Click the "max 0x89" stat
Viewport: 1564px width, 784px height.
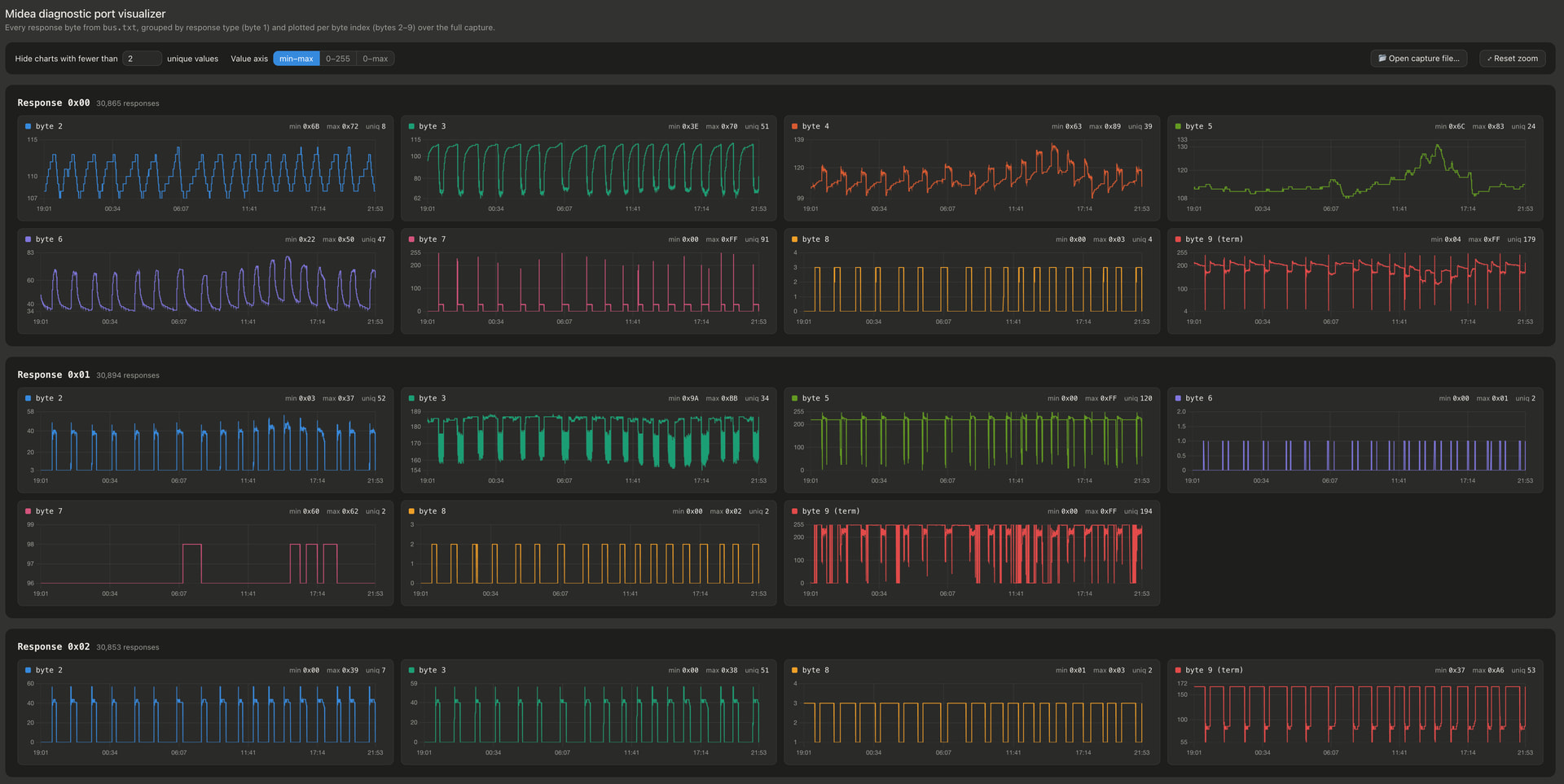(x=1105, y=126)
